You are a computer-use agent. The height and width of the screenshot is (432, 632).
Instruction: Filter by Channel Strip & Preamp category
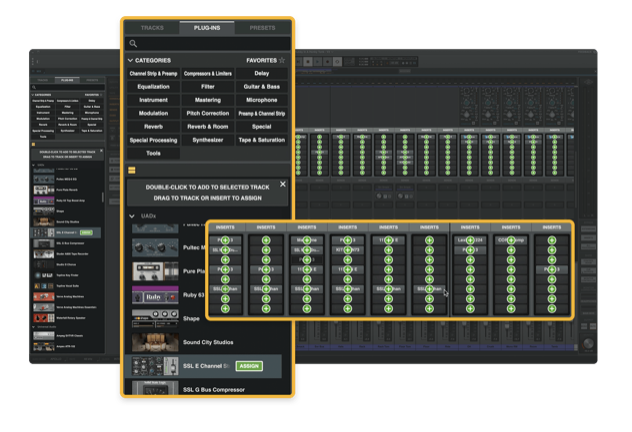coord(153,73)
